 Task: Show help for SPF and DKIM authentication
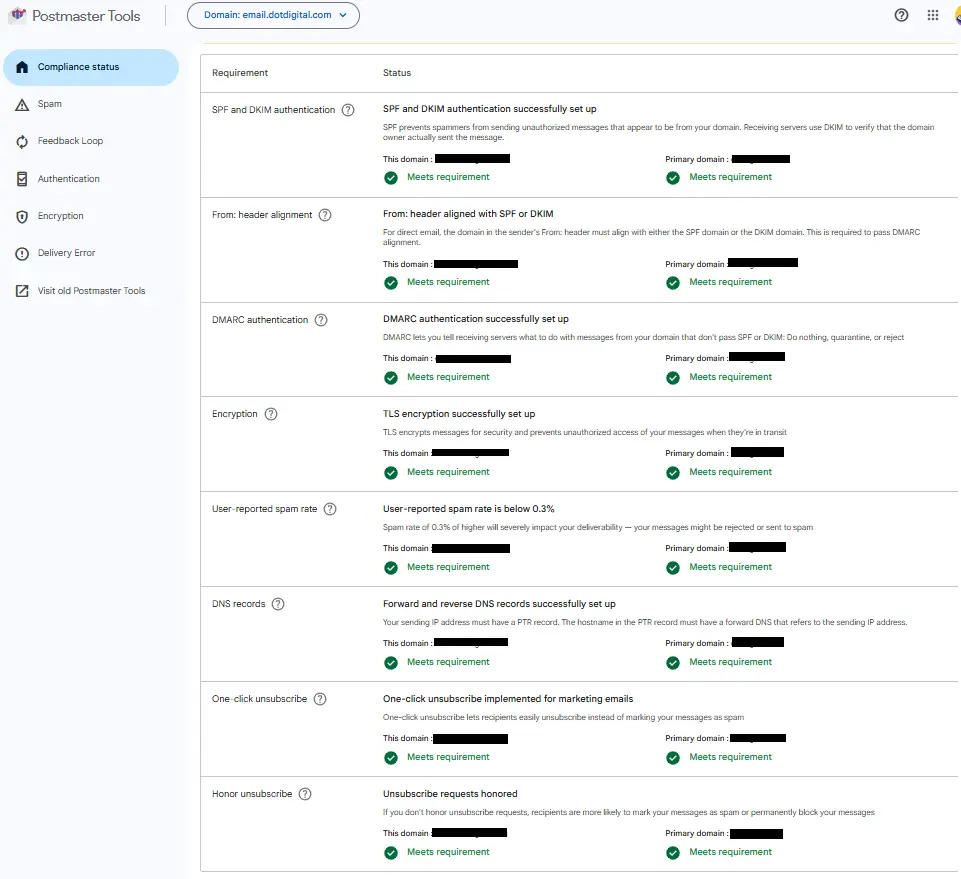point(348,110)
